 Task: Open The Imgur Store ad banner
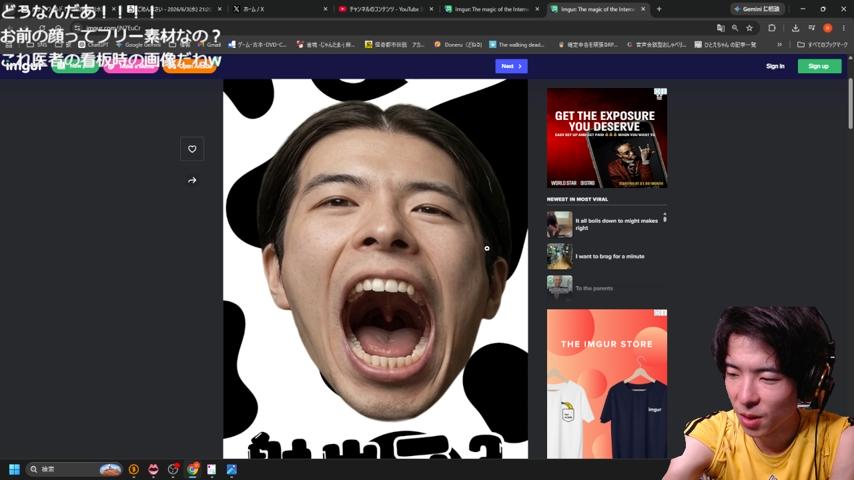(x=607, y=384)
